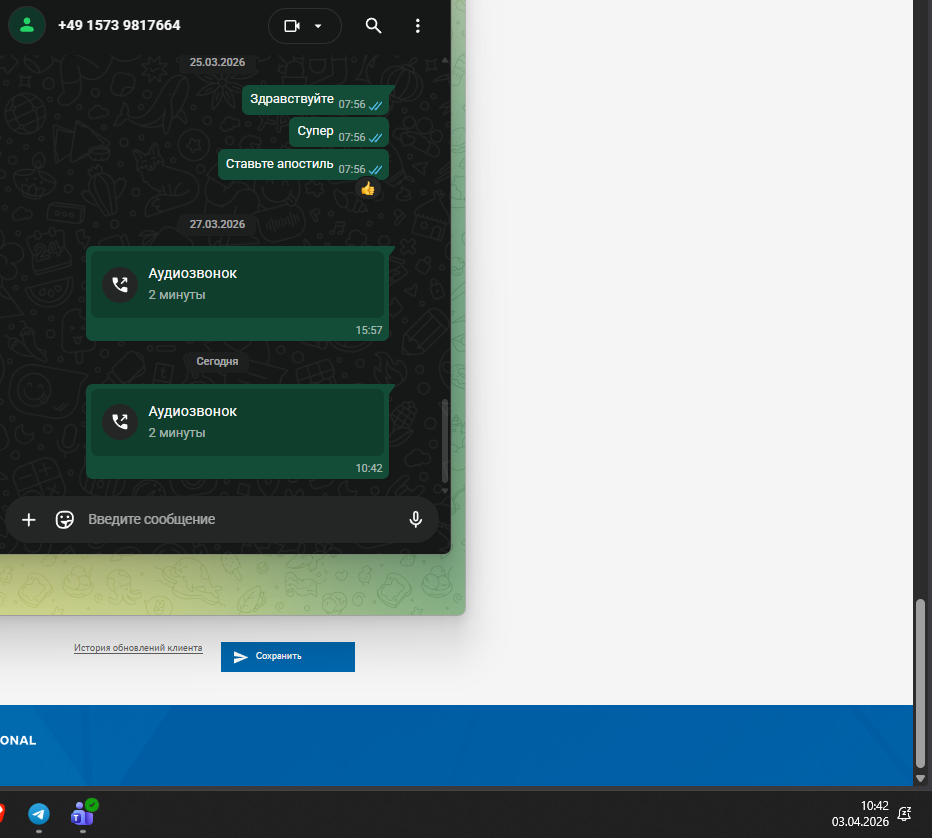Click the page vertical scrollbar thumb
Image resolution: width=932 pixels, height=838 pixels.
pos(920,683)
